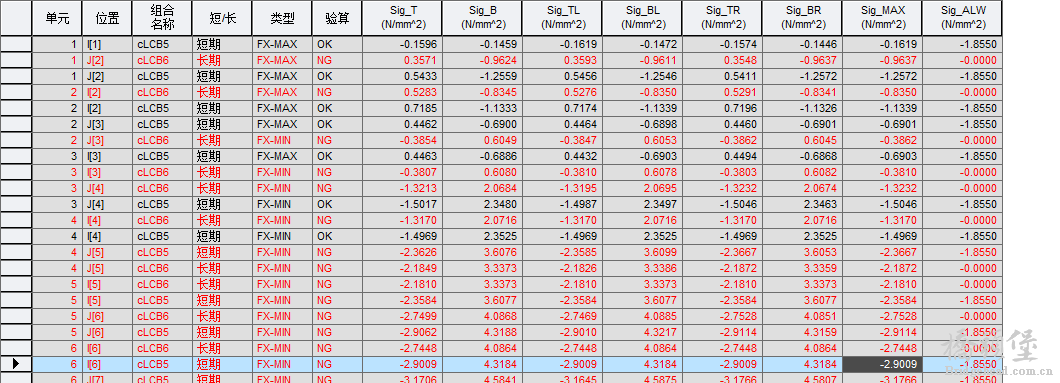This screenshot has height=383, width=1060.
Task: Click row selector of first row
Action: click(x=16, y=45)
